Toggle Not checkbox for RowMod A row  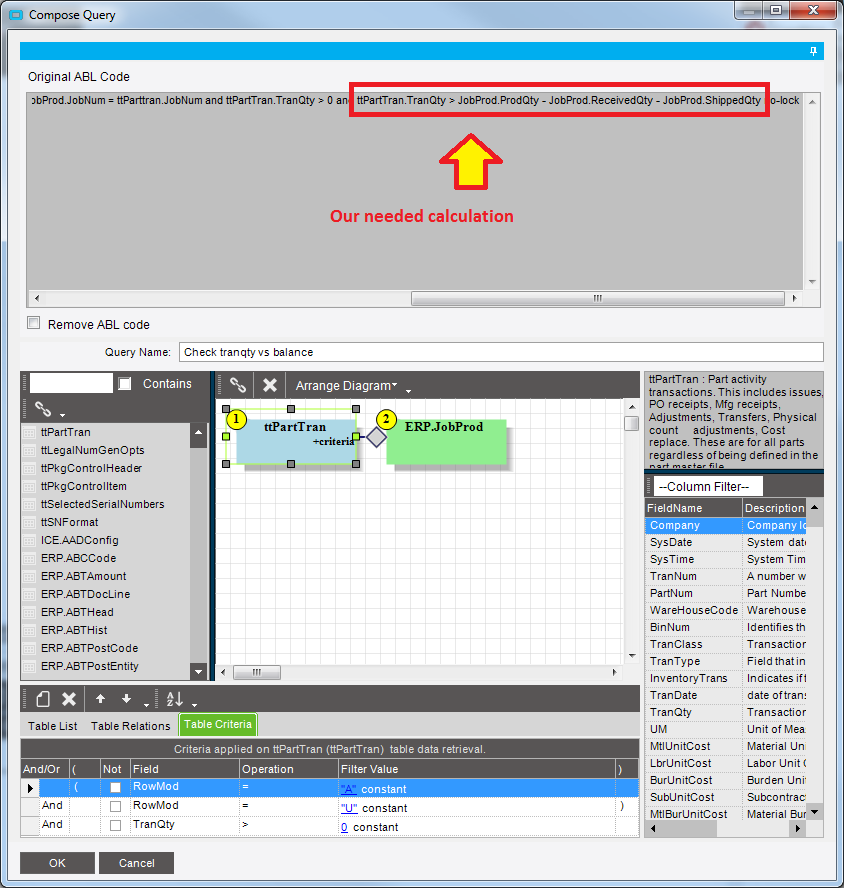(116, 787)
